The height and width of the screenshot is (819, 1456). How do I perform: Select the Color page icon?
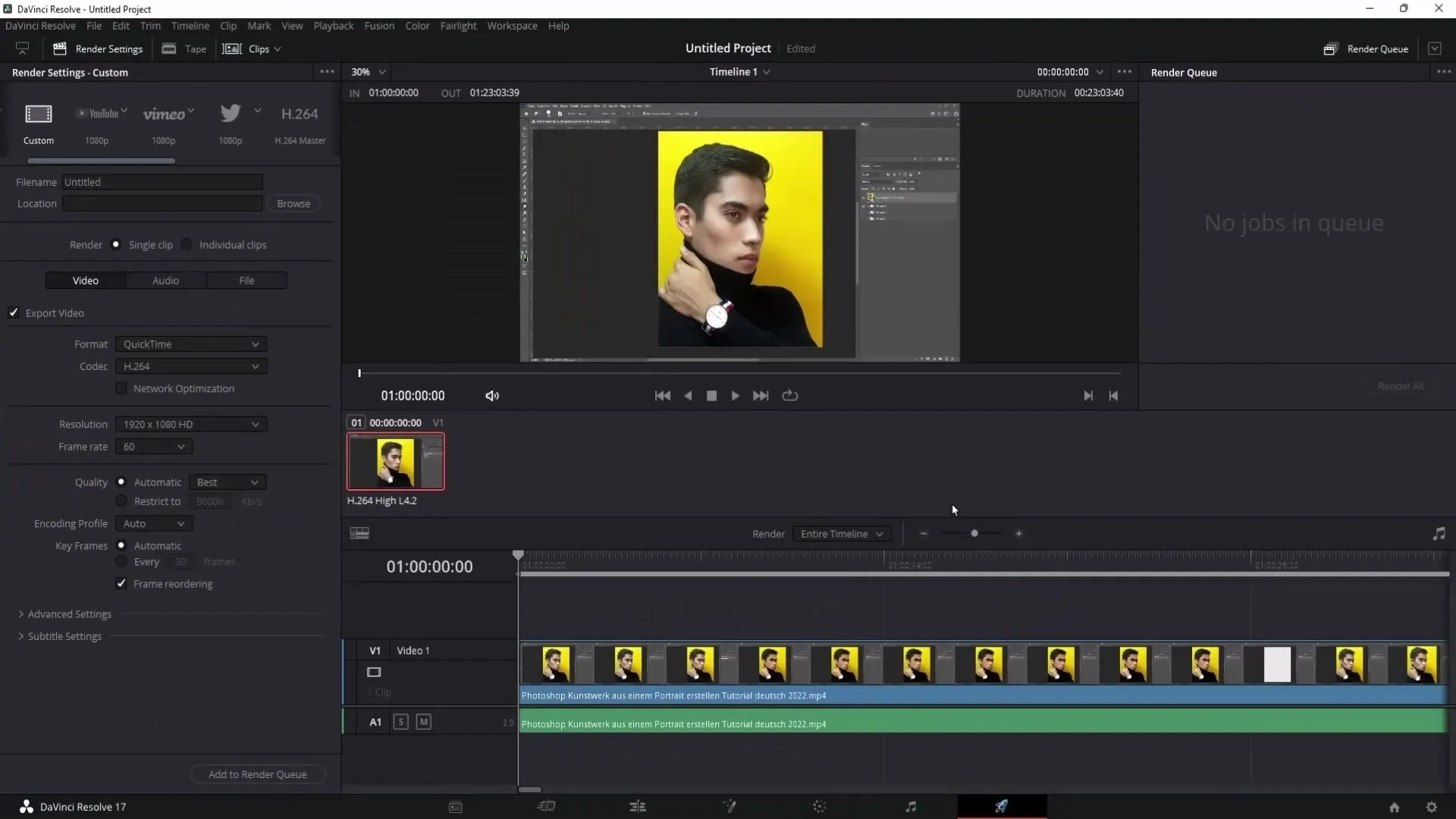[x=819, y=807]
